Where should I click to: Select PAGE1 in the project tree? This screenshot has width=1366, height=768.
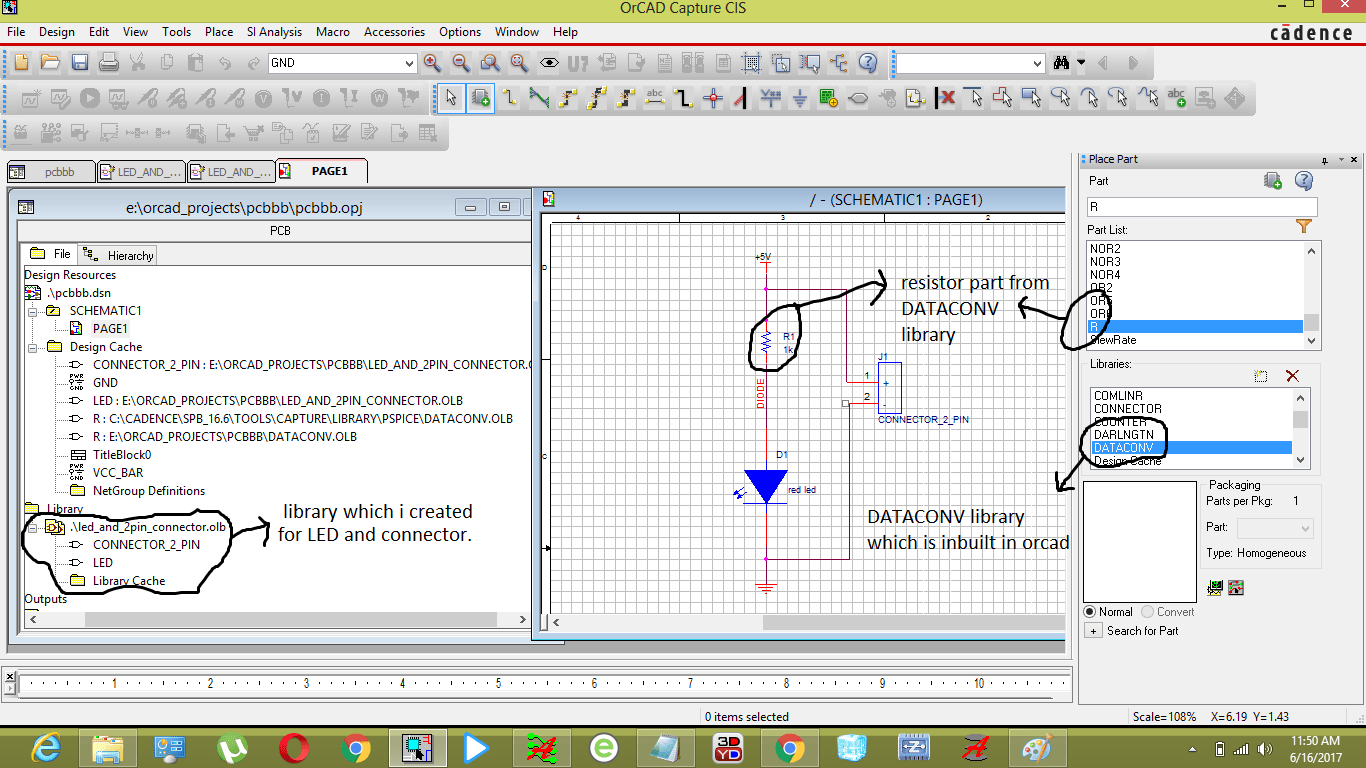[110, 328]
